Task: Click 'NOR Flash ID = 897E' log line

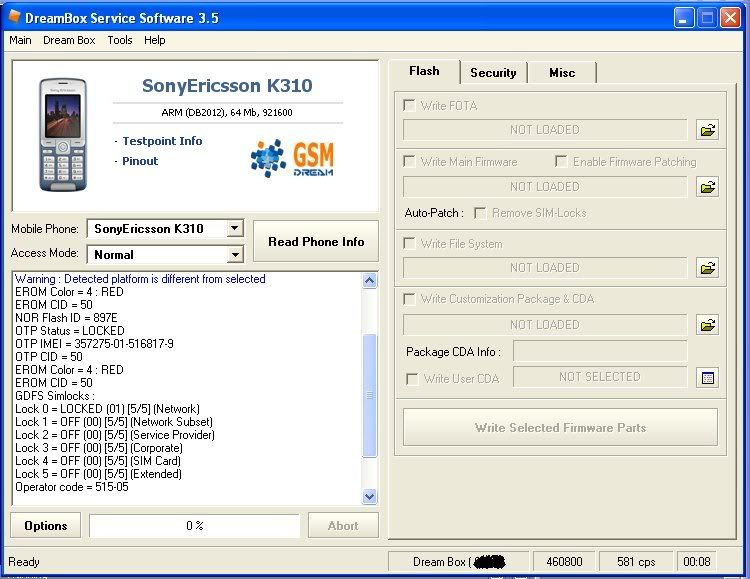Action: (66, 318)
